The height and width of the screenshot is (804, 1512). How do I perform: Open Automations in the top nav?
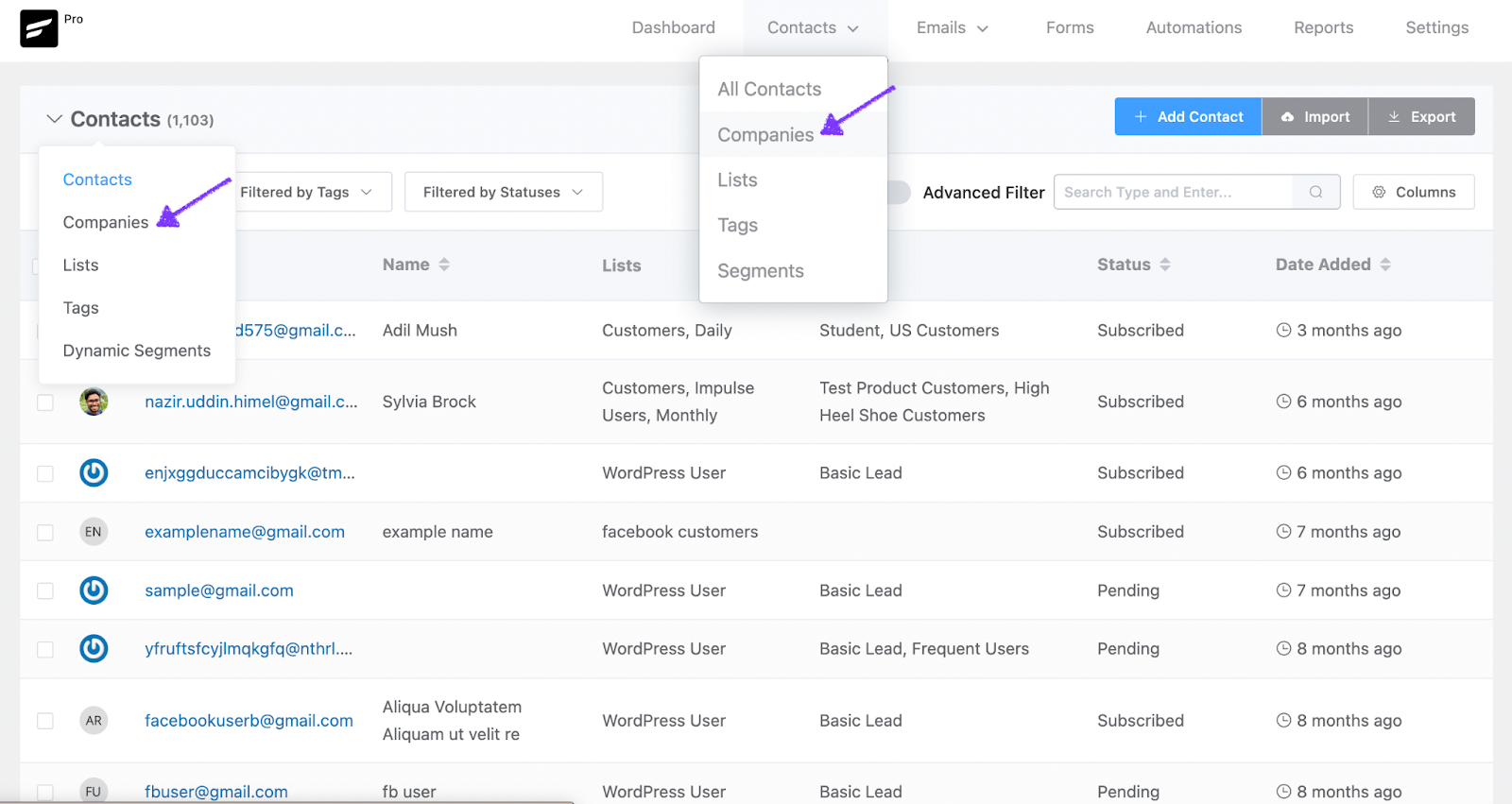pyautogui.click(x=1194, y=28)
